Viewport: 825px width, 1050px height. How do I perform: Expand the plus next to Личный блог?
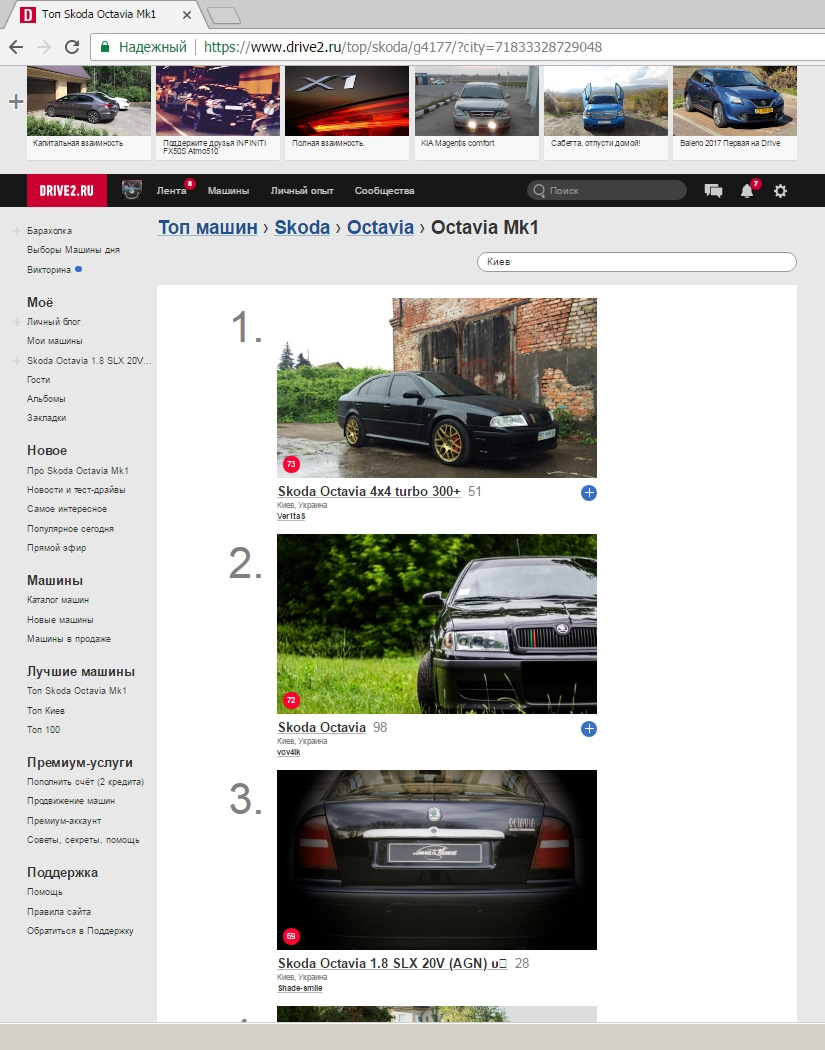click(17, 322)
